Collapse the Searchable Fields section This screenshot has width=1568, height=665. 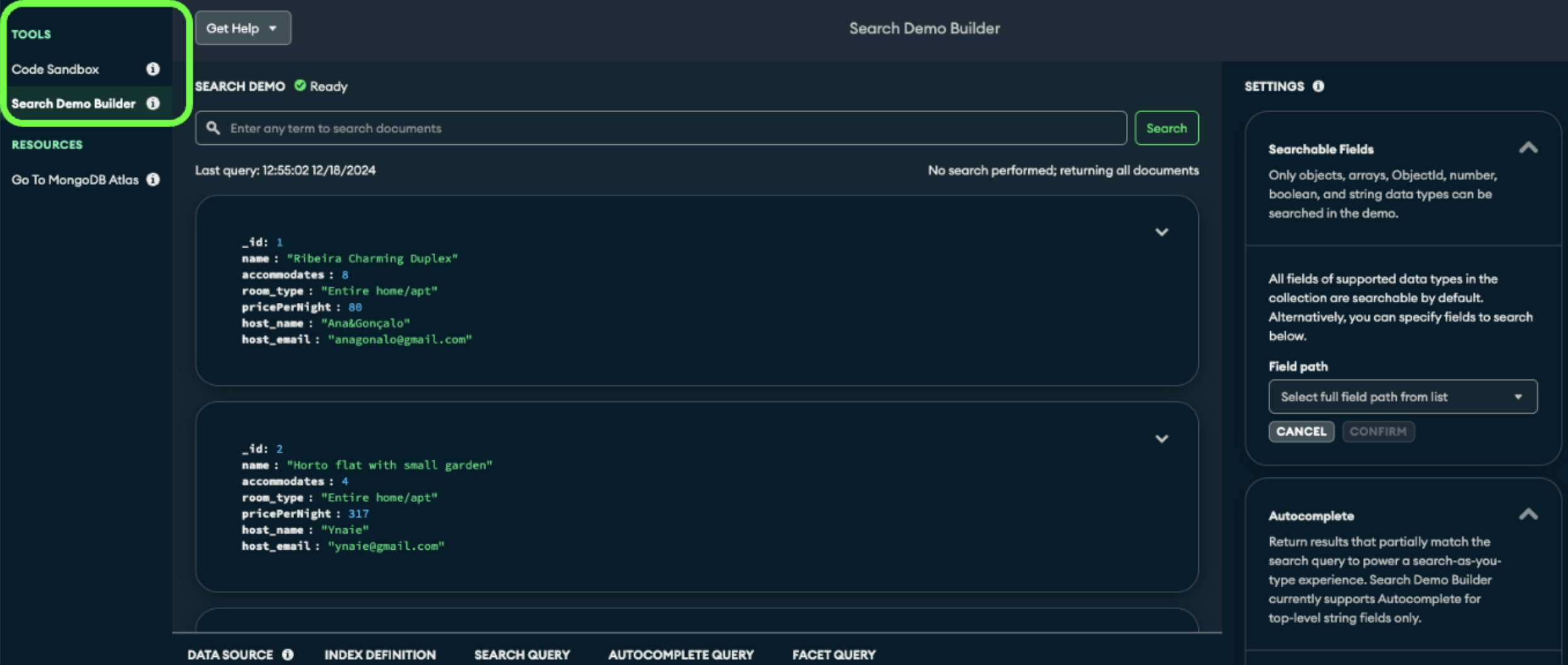[1530, 147]
